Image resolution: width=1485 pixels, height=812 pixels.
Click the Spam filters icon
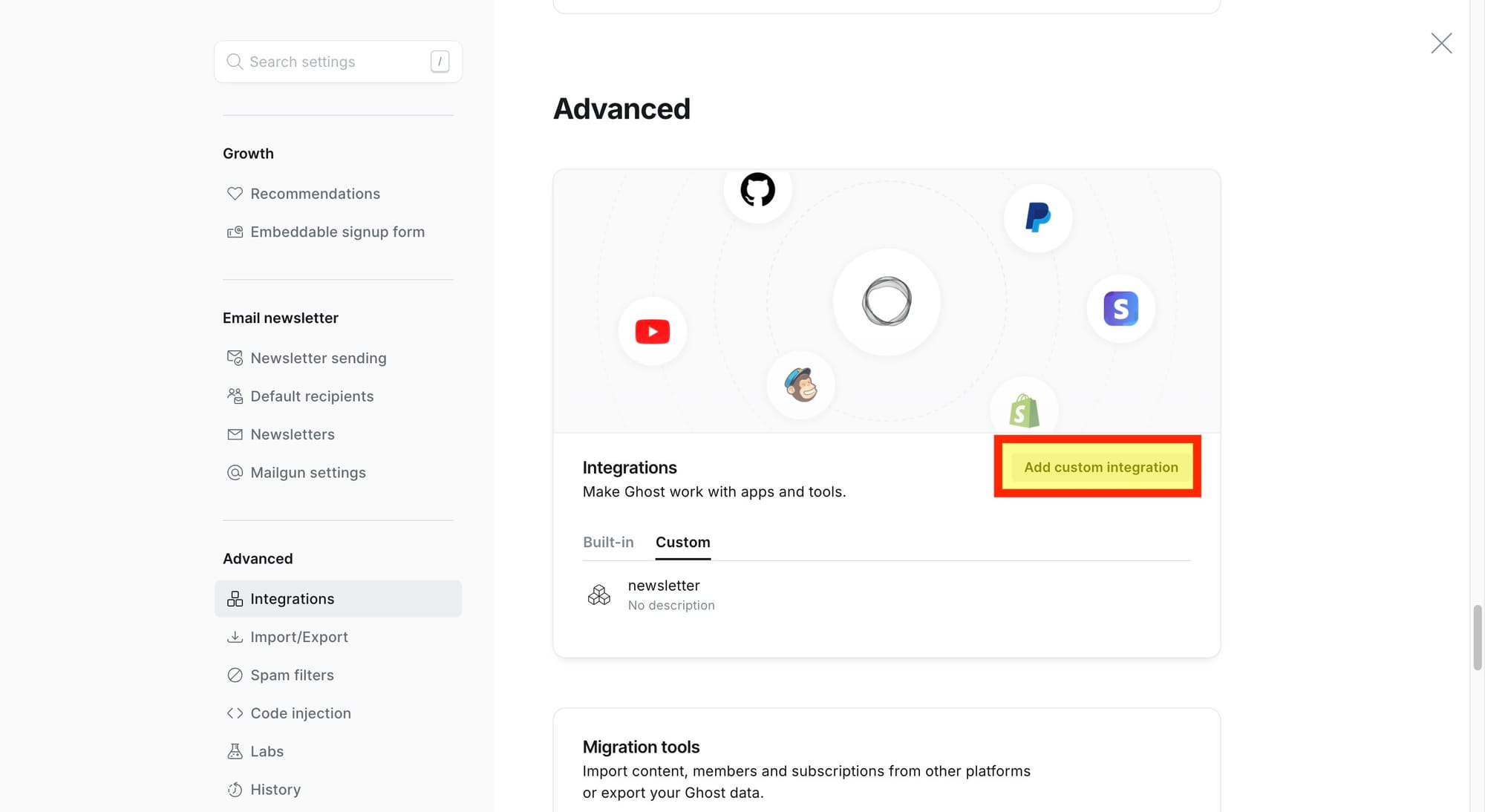click(x=235, y=675)
